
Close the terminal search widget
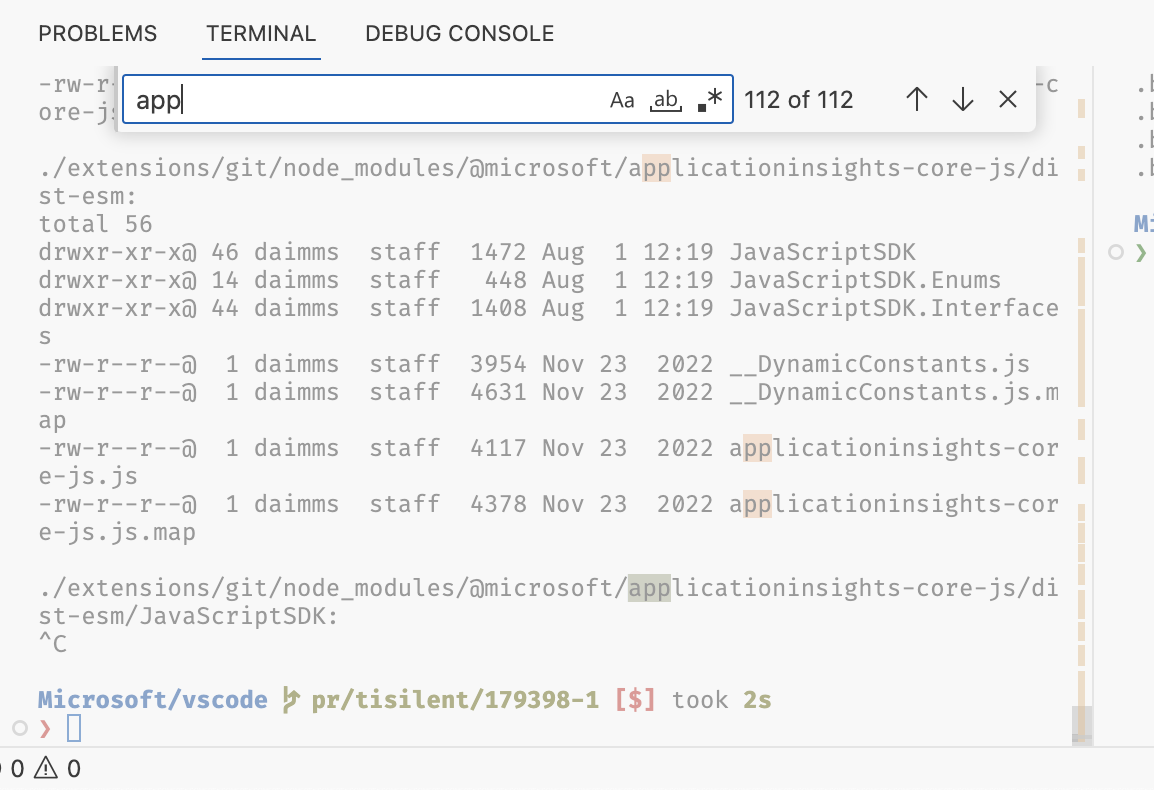coord(1007,99)
